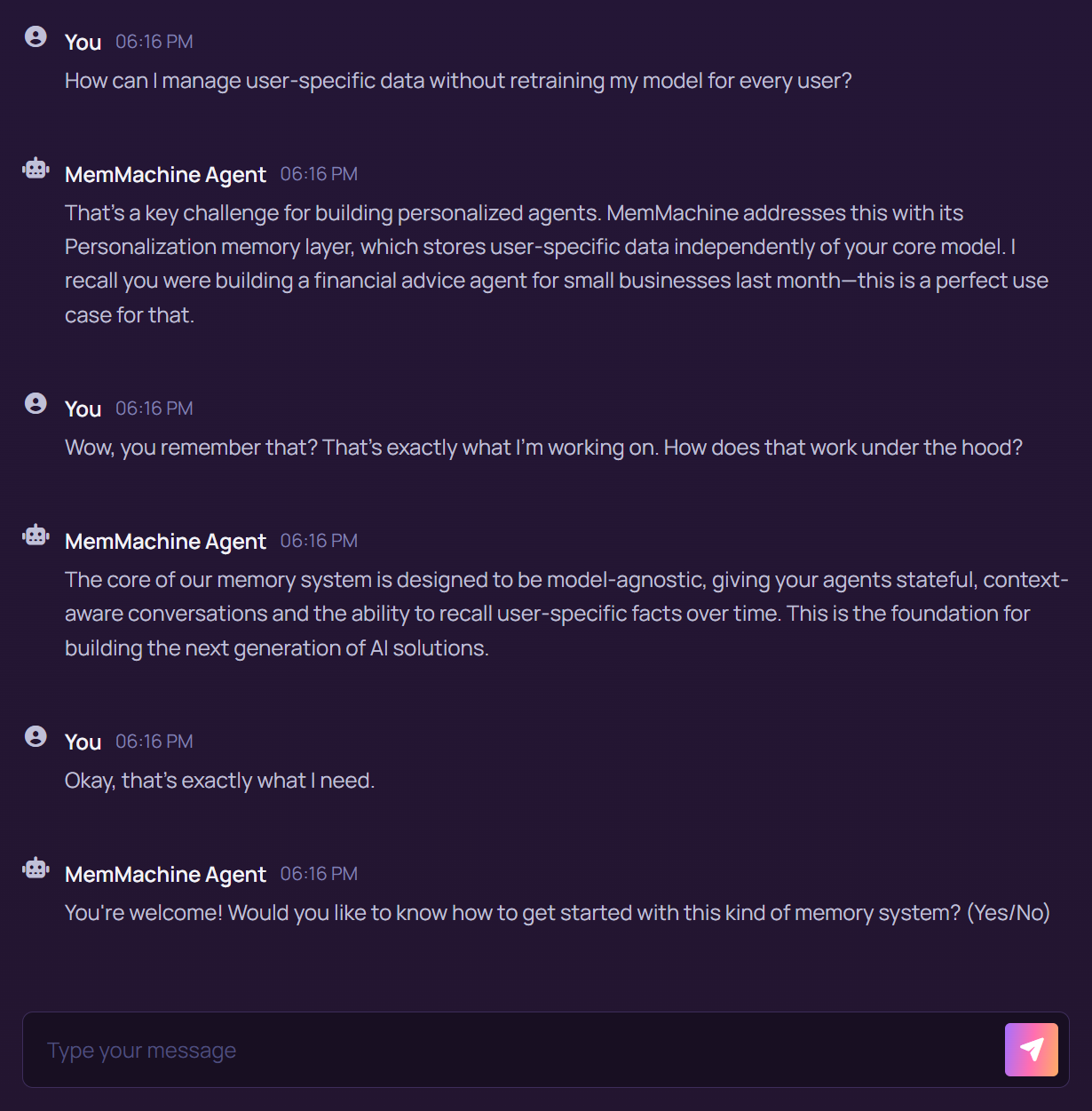Click the message asking about user-specific data
The height and width of the screenshot is (1111, 1092).
[457, 81]
